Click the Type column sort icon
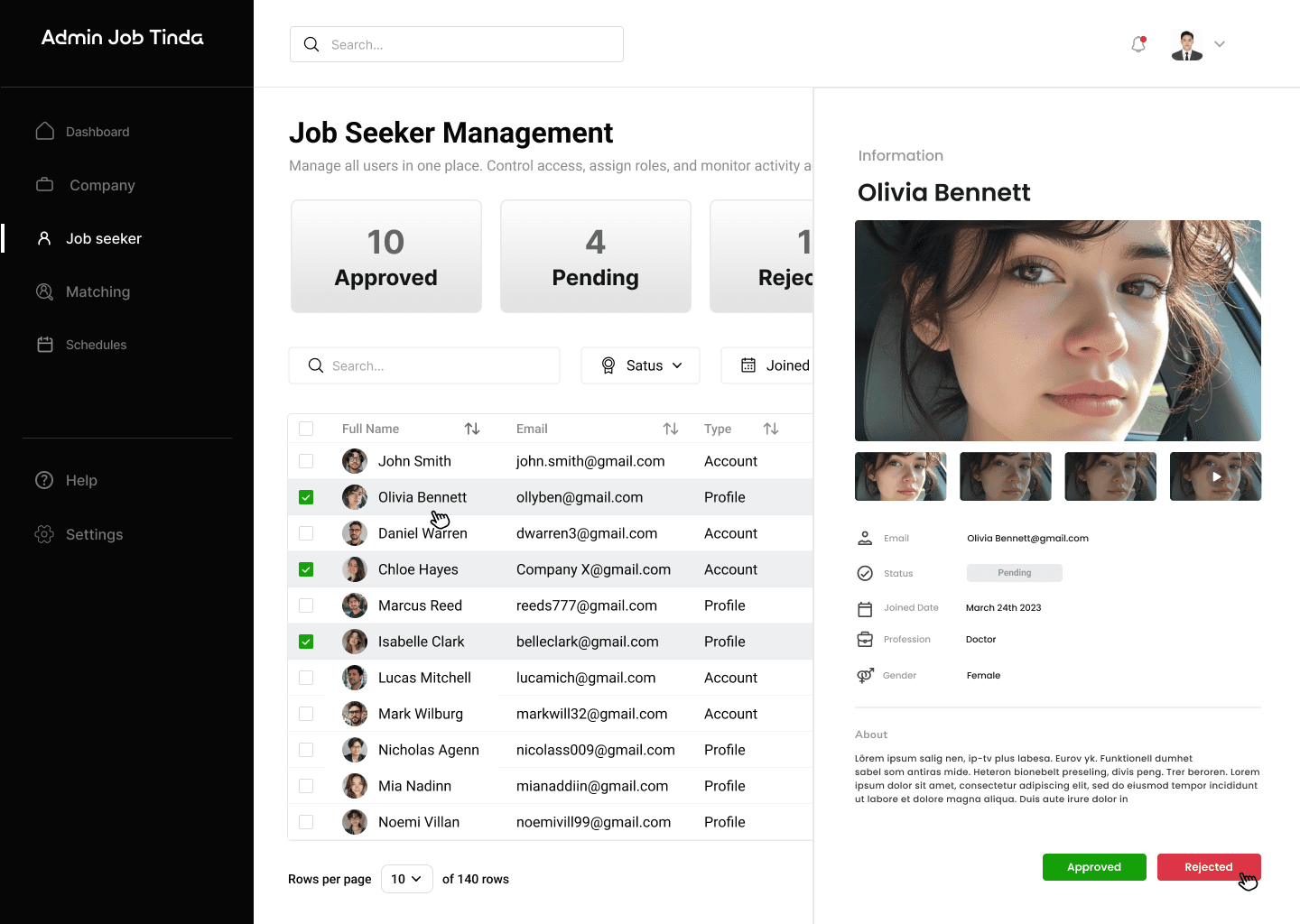 click(771, 429)
